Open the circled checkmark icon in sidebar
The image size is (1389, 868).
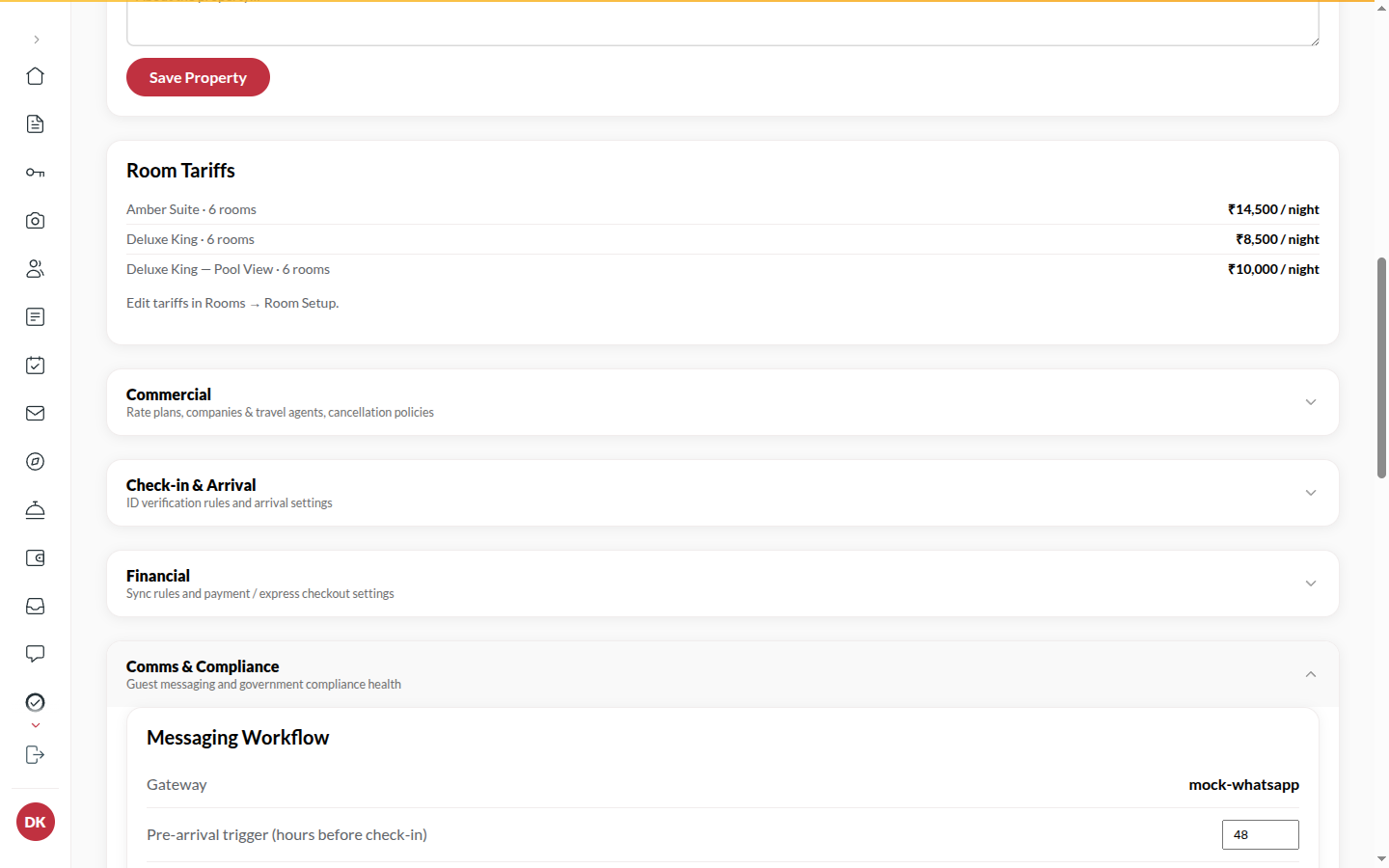[36, 702]
